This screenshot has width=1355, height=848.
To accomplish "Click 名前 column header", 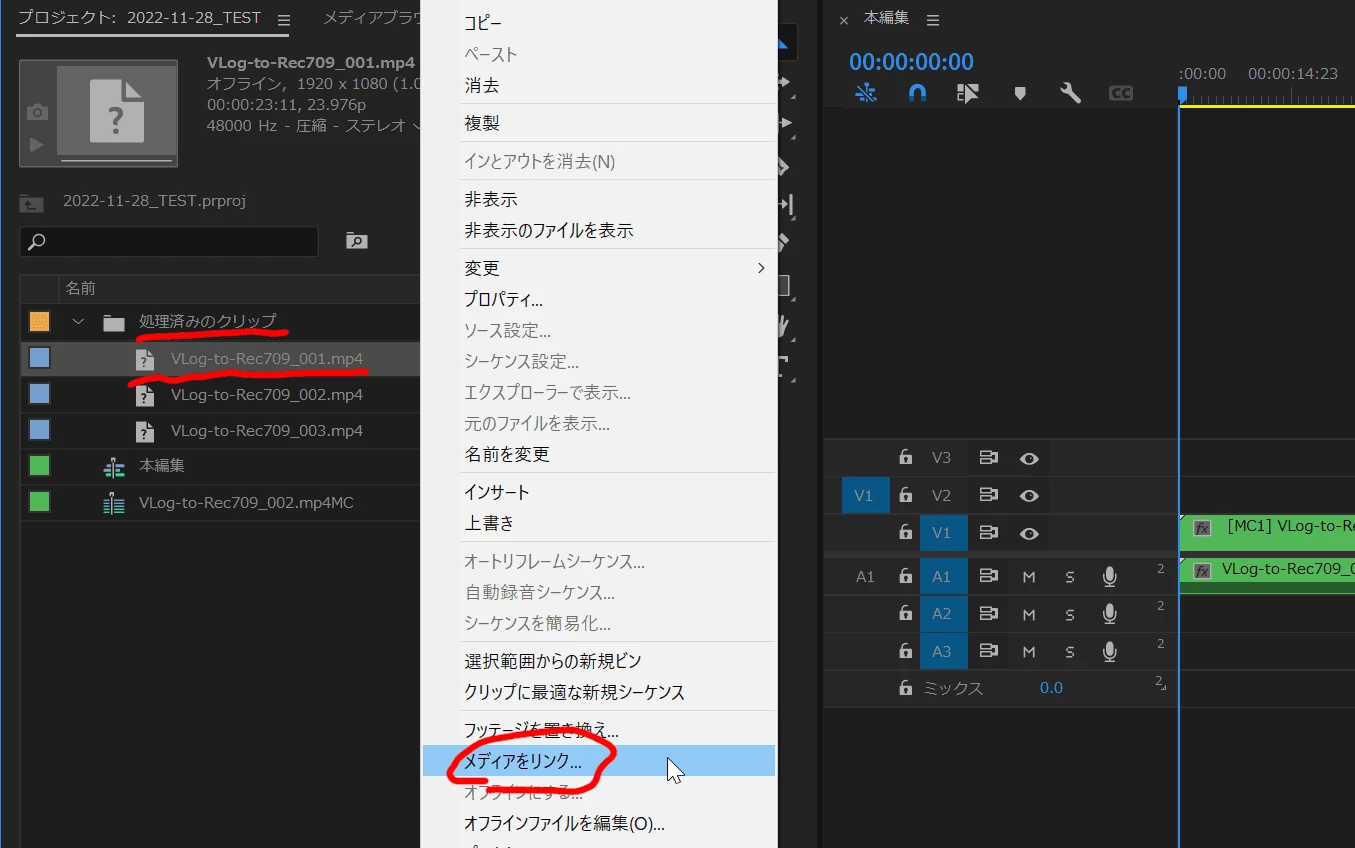I will coord(81,288).
